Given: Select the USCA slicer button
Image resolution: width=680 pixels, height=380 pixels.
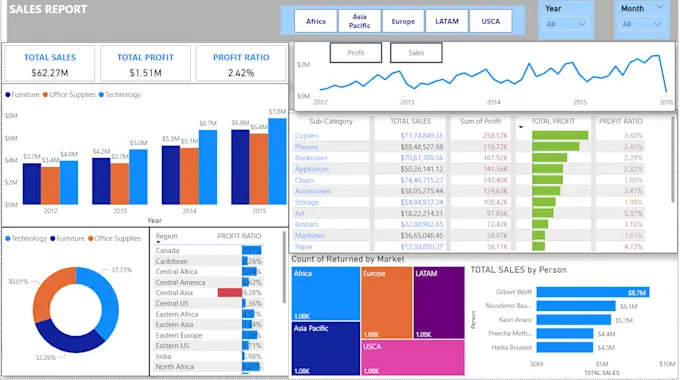Looking at the screenshot, I should [x=490, y=21].
